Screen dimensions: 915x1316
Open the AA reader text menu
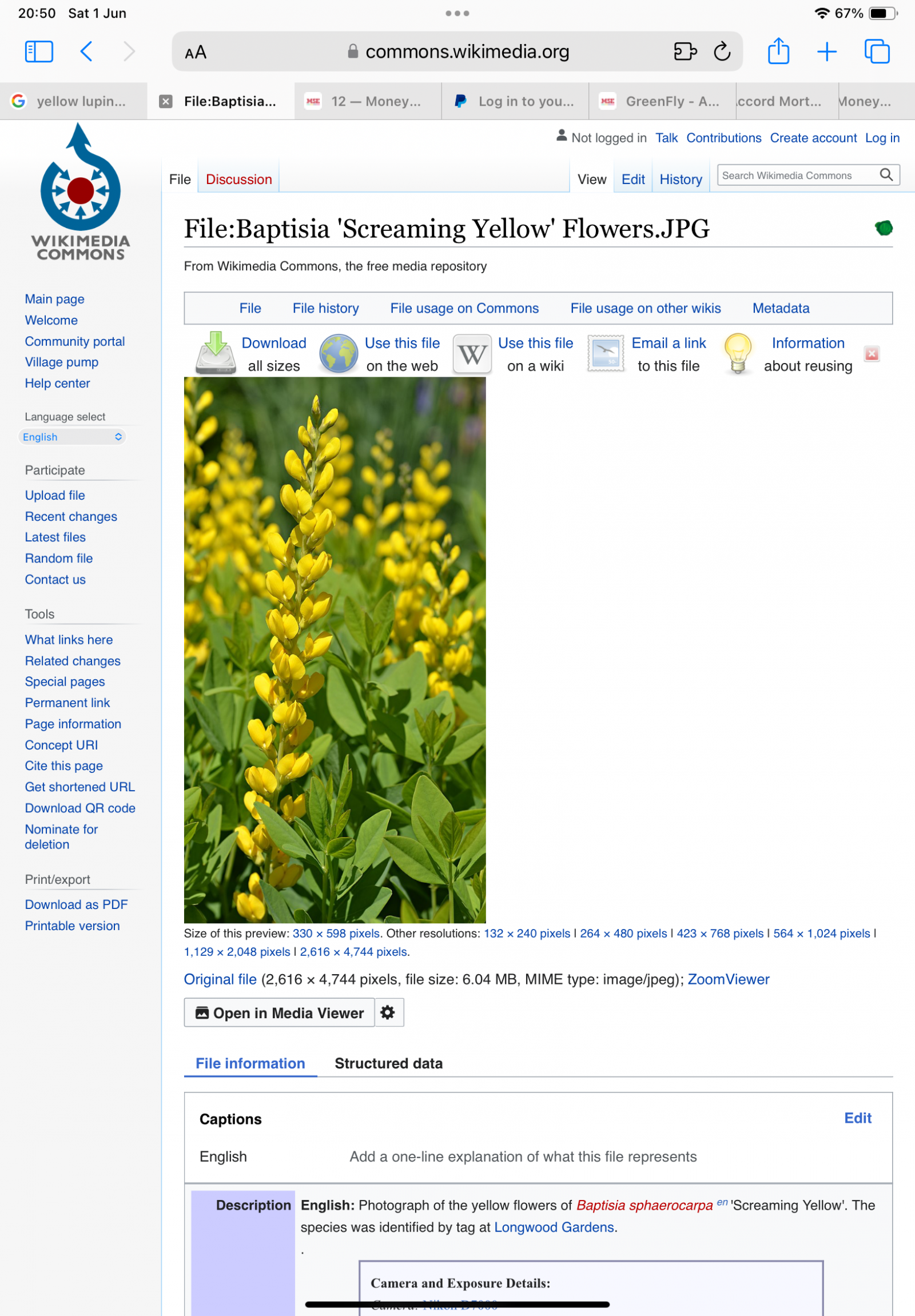(196, 52)
